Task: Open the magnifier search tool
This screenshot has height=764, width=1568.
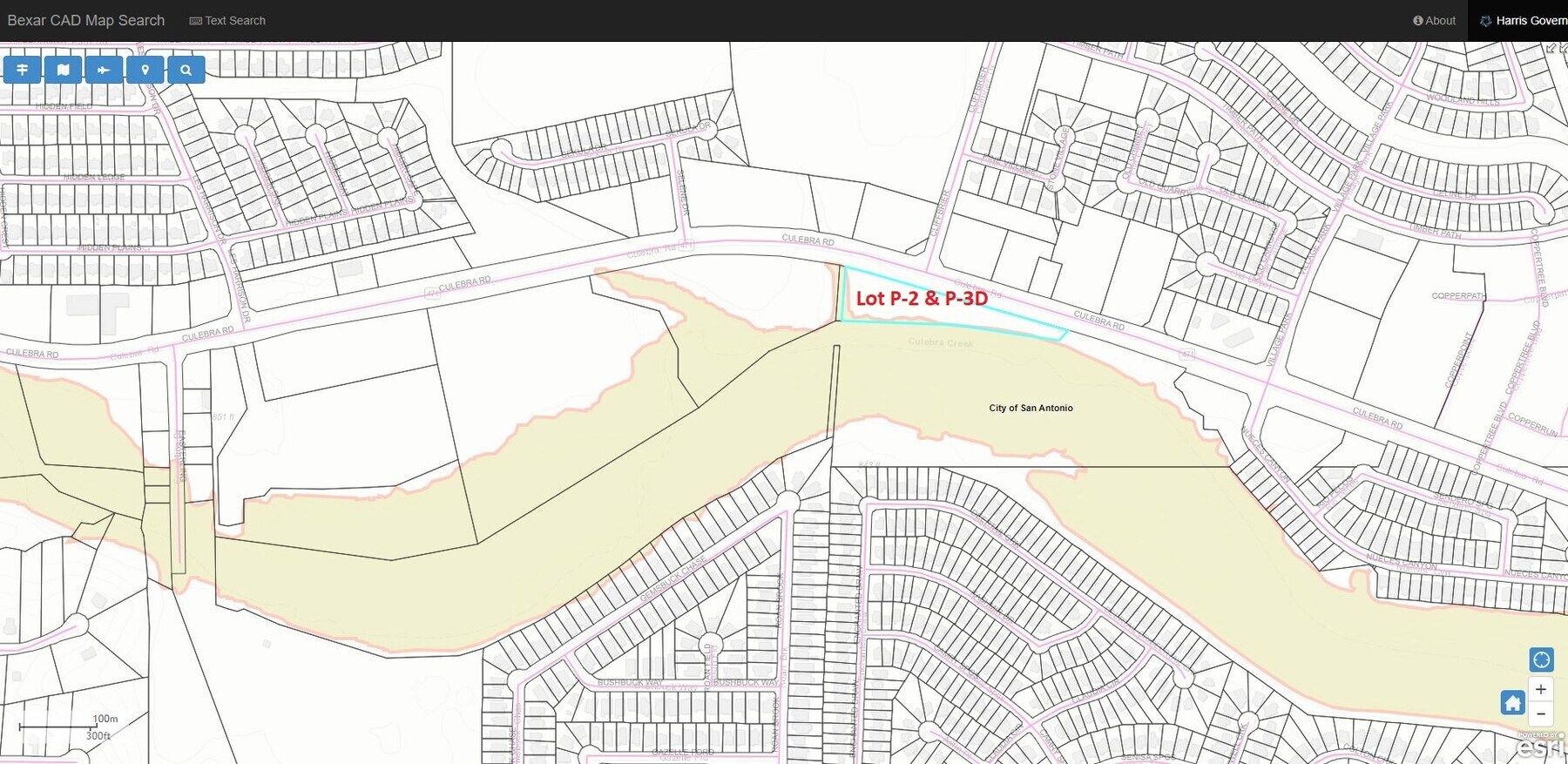Action: 186,70
